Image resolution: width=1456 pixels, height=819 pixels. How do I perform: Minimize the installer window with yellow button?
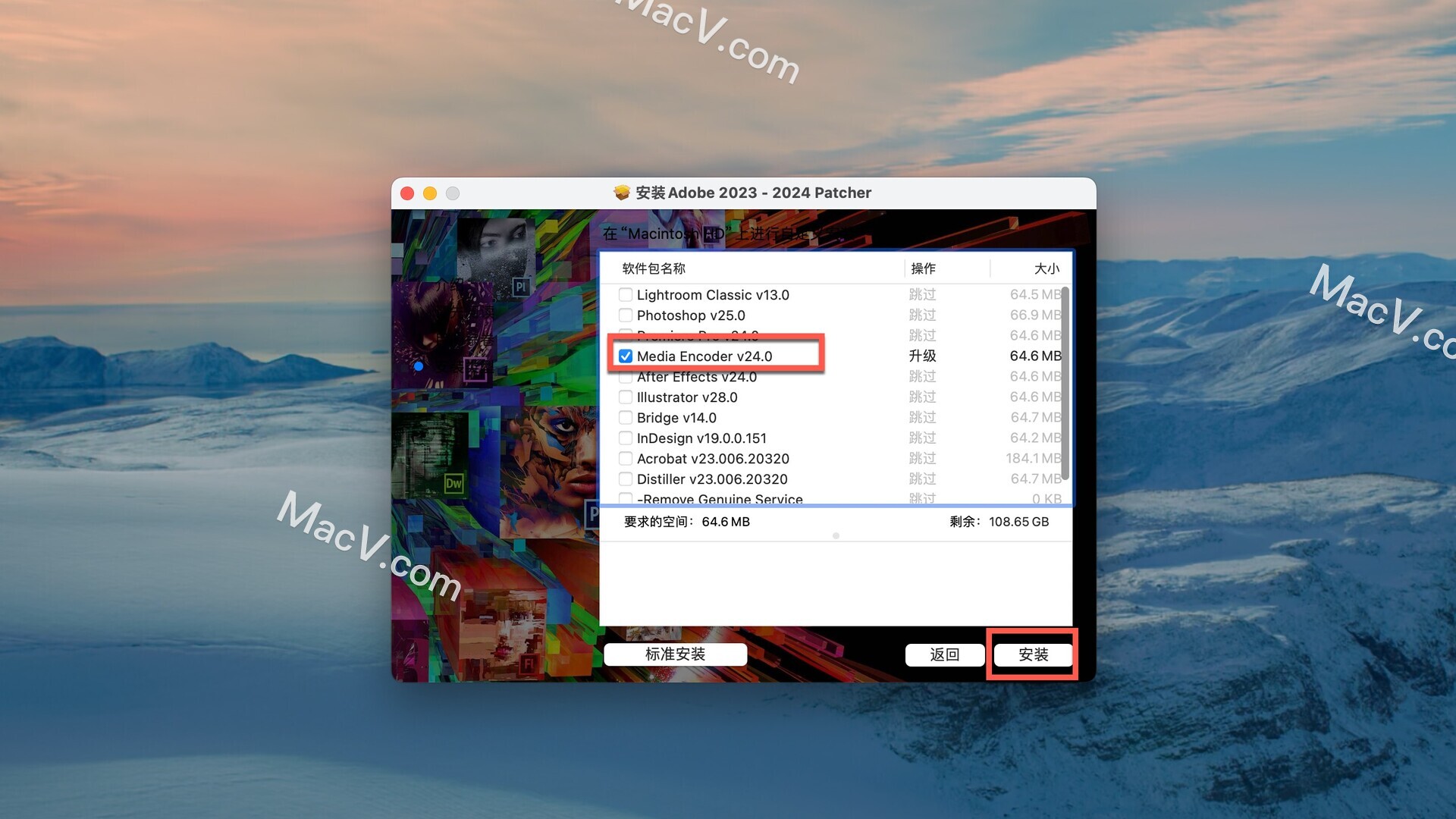[430, 193]
